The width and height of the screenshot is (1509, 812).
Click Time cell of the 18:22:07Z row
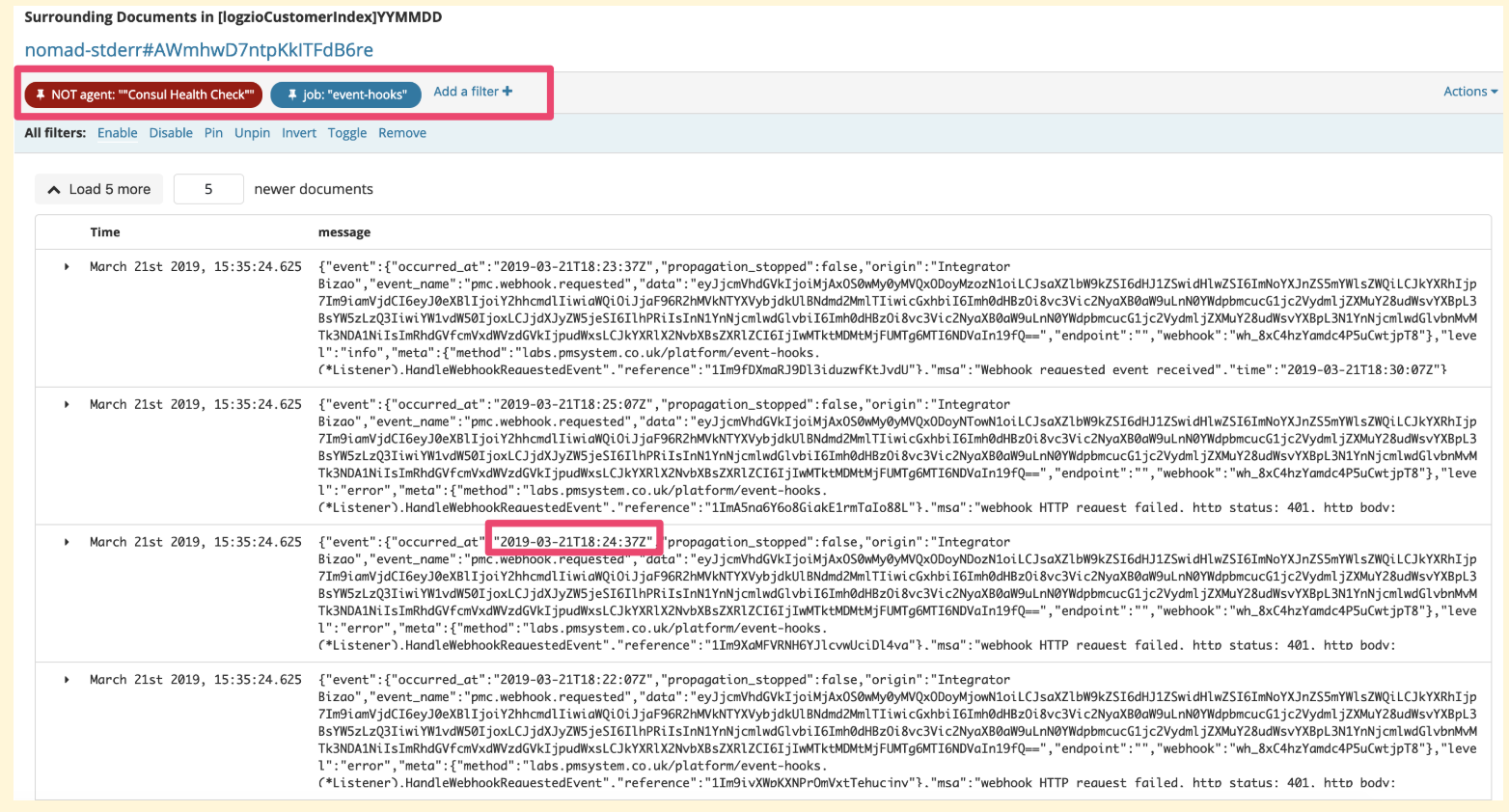click(x=196, y=680)
